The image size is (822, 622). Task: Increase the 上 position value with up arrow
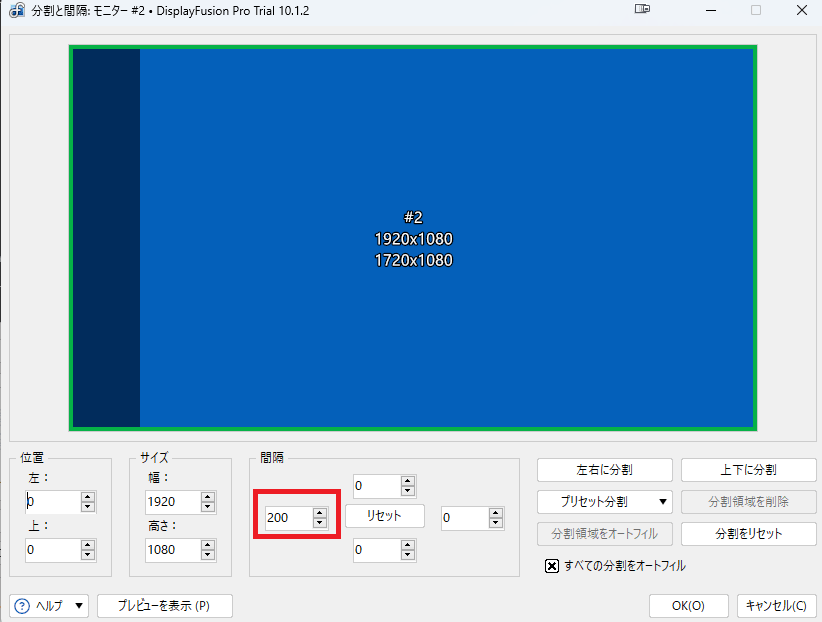(88, 544)
